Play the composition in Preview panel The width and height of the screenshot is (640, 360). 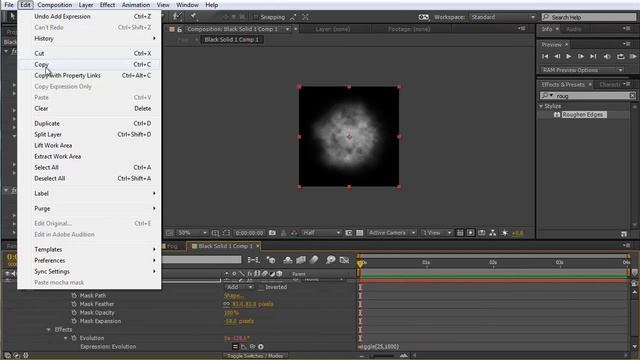569,57
